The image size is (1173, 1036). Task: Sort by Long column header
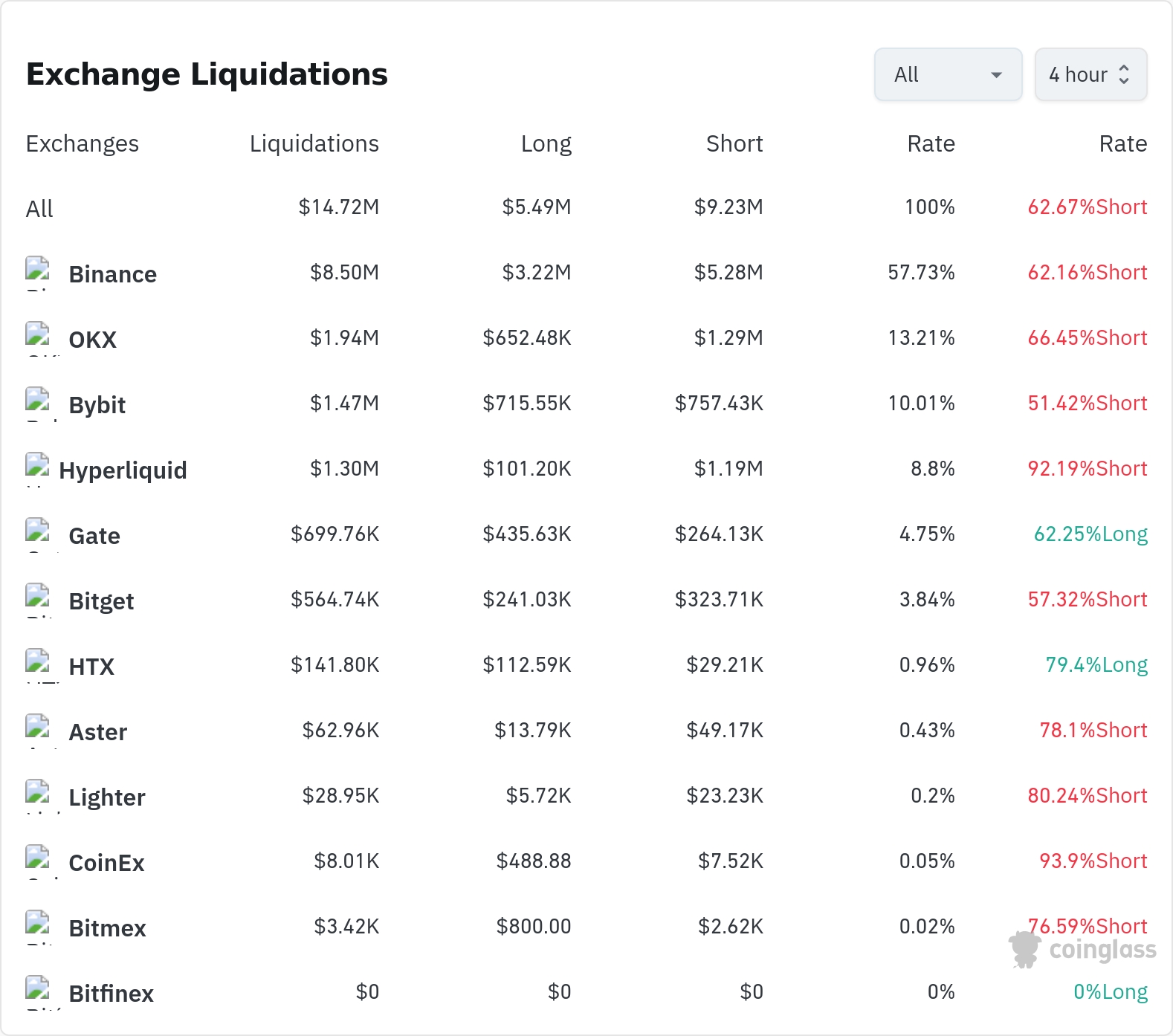[546, 143]
